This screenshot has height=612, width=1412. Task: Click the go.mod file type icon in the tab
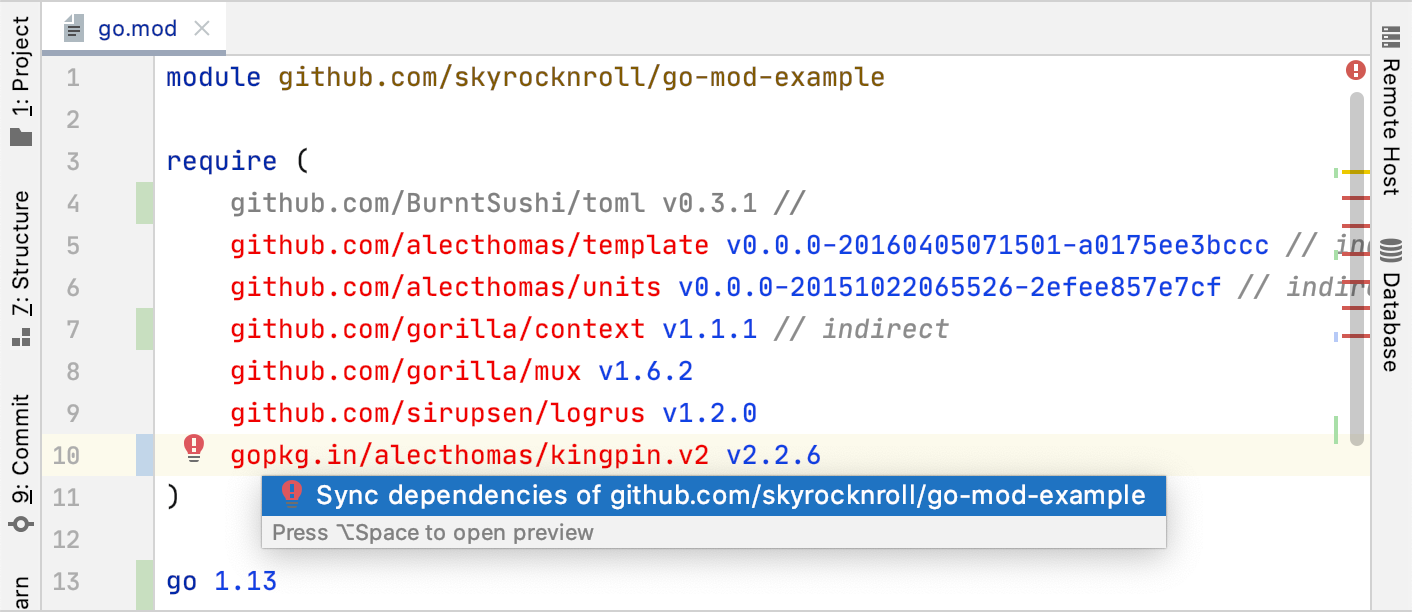(x=73, y=28)
